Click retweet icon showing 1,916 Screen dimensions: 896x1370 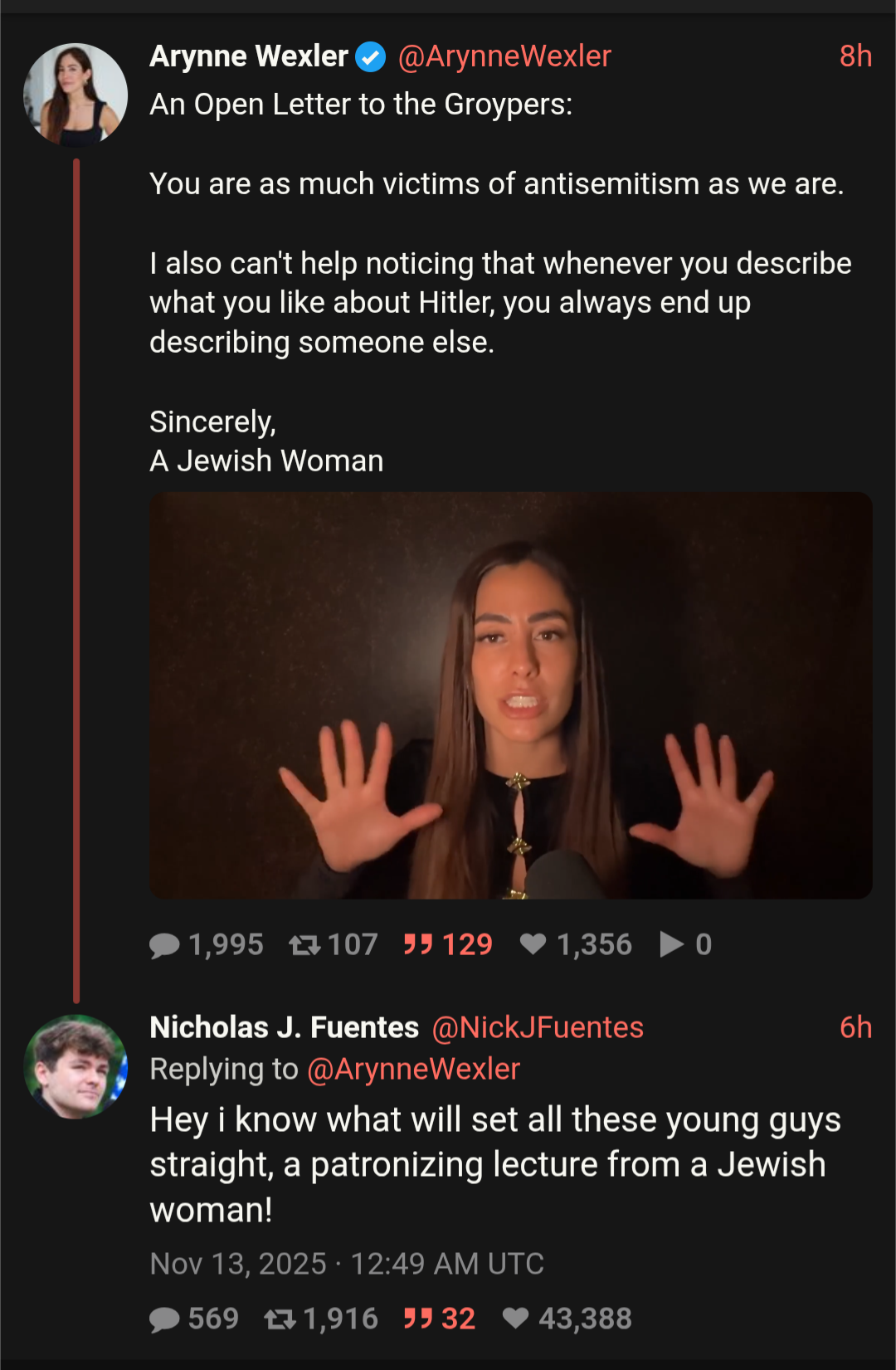280,1319
